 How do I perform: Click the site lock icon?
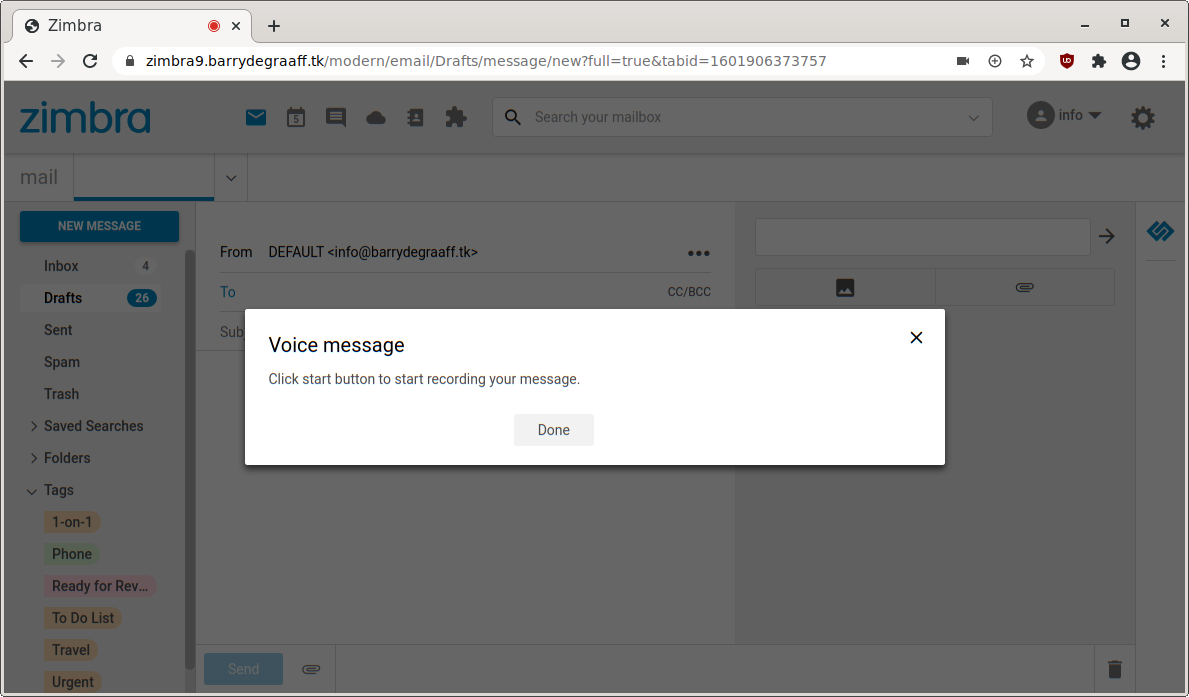click(130, 61)
